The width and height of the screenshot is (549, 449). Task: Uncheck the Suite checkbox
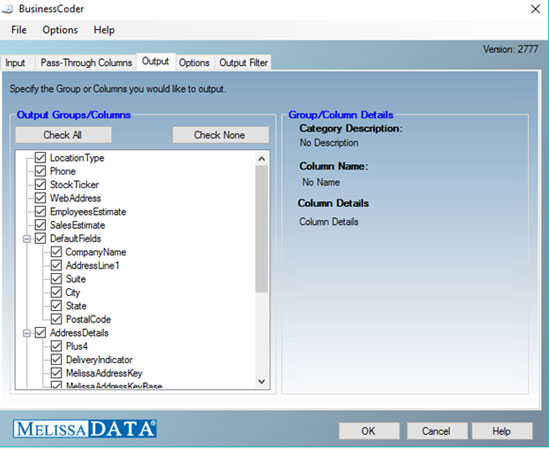pos(56,279)
